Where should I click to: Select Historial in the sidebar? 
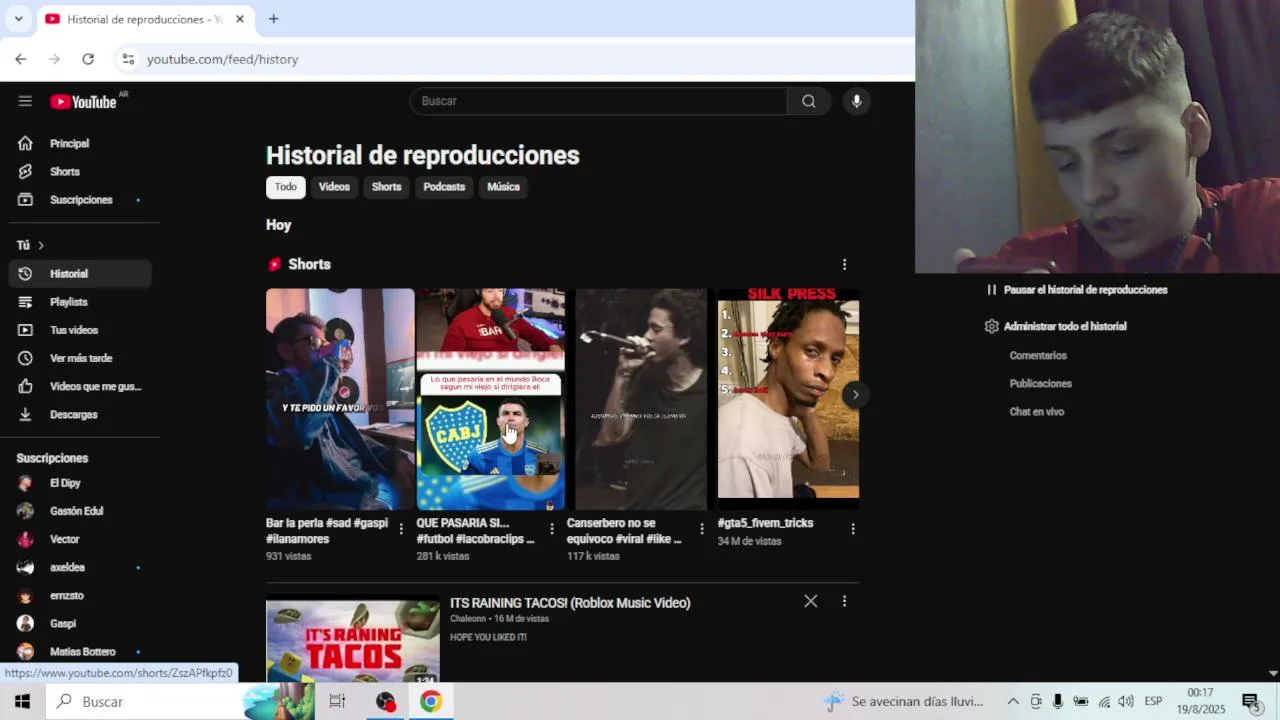coord(80,273)
